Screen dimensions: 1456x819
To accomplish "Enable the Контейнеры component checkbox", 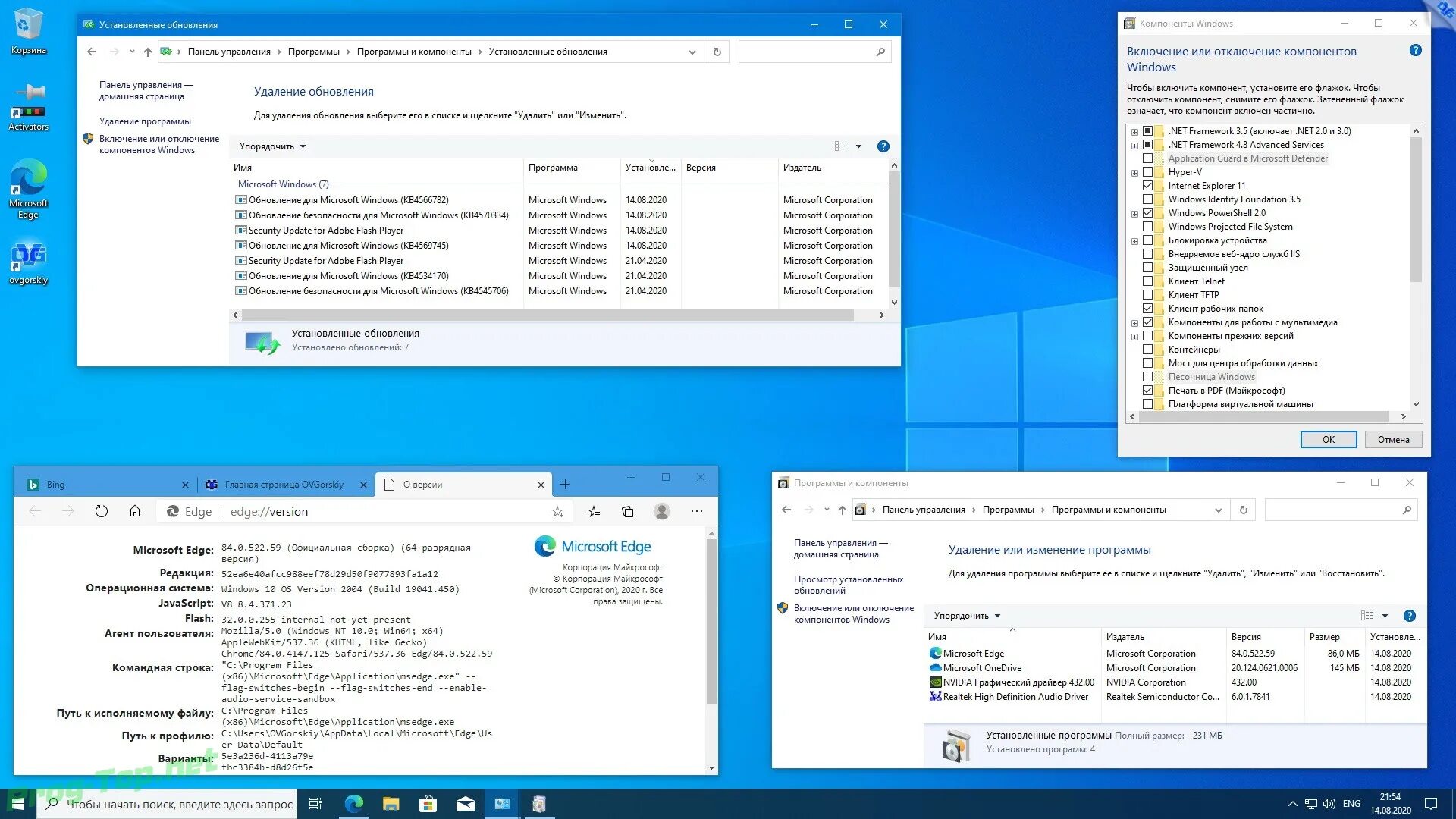I will [x=1147, y=350].
